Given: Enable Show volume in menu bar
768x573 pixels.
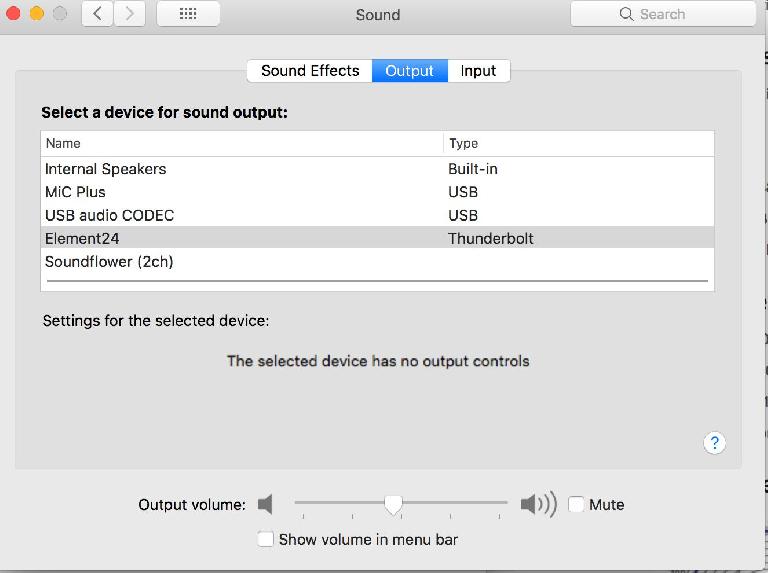Looking at the screenshot, I should point(265,539).
